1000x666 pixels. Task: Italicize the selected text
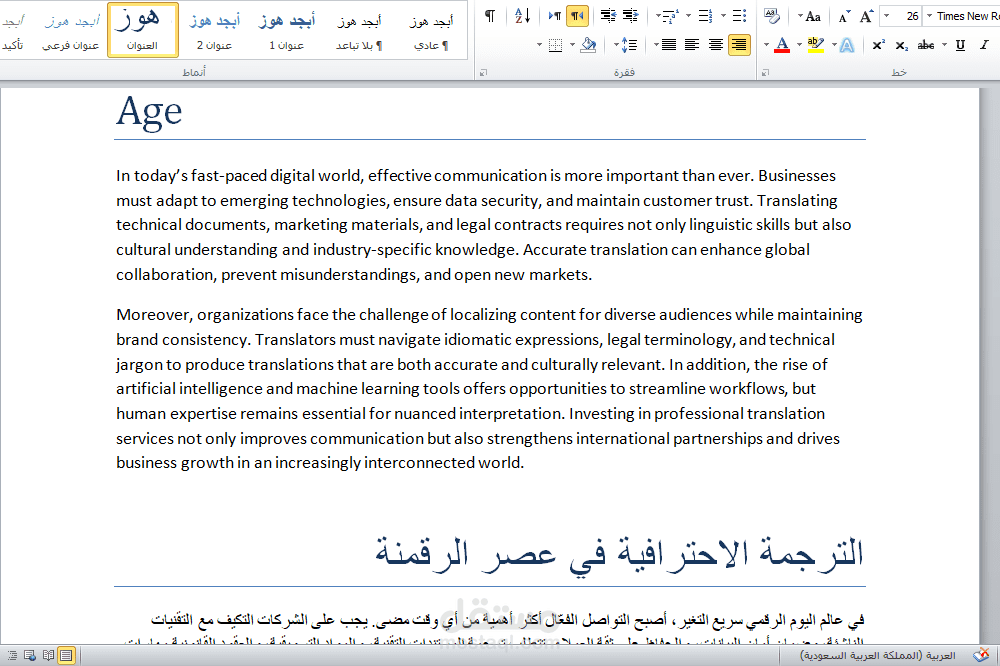point(983,45)
